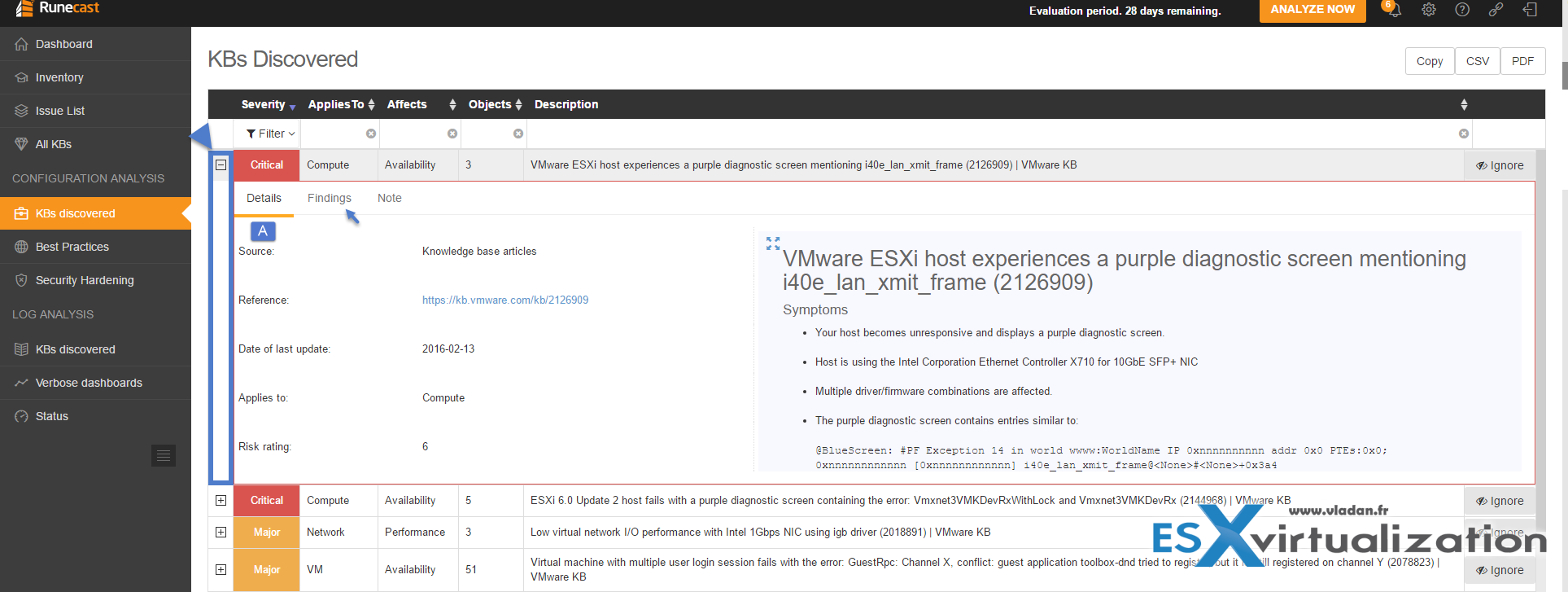Click the '2016-02-13' last update date
The image size is (1568, 592).
pos(448,349)
